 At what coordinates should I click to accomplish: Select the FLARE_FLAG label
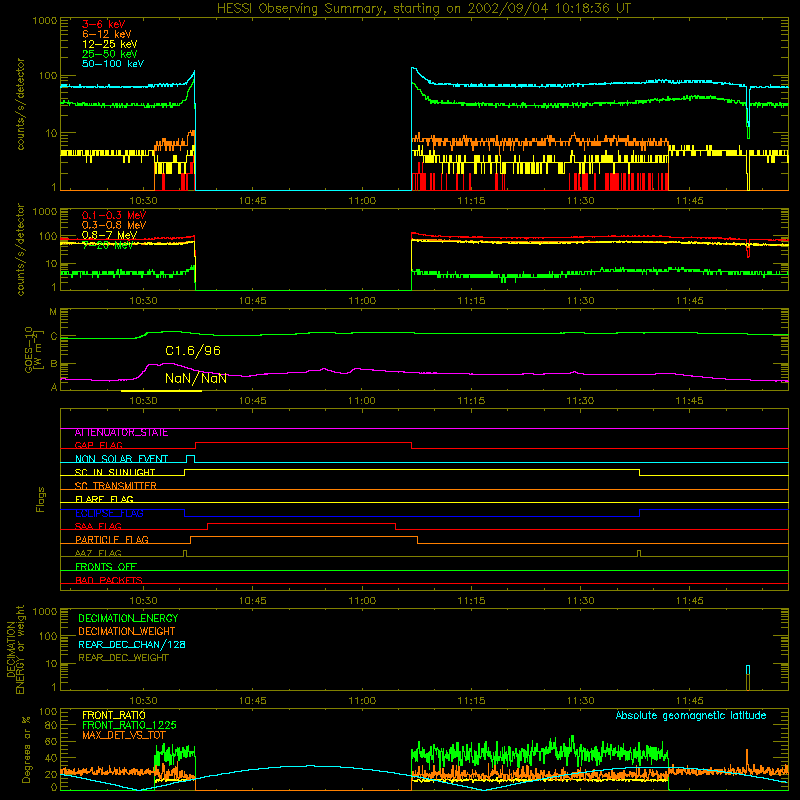[104, 499]
